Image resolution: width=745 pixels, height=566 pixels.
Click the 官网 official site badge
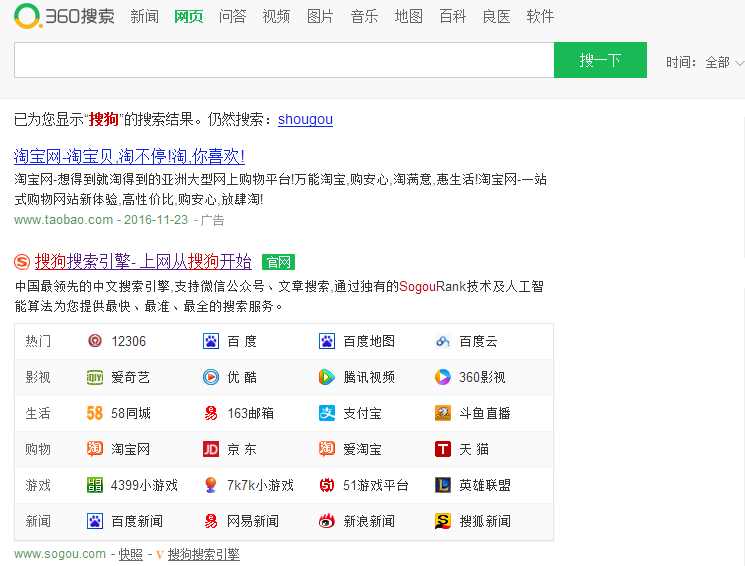pyautogui.click(x=278, y=262)
